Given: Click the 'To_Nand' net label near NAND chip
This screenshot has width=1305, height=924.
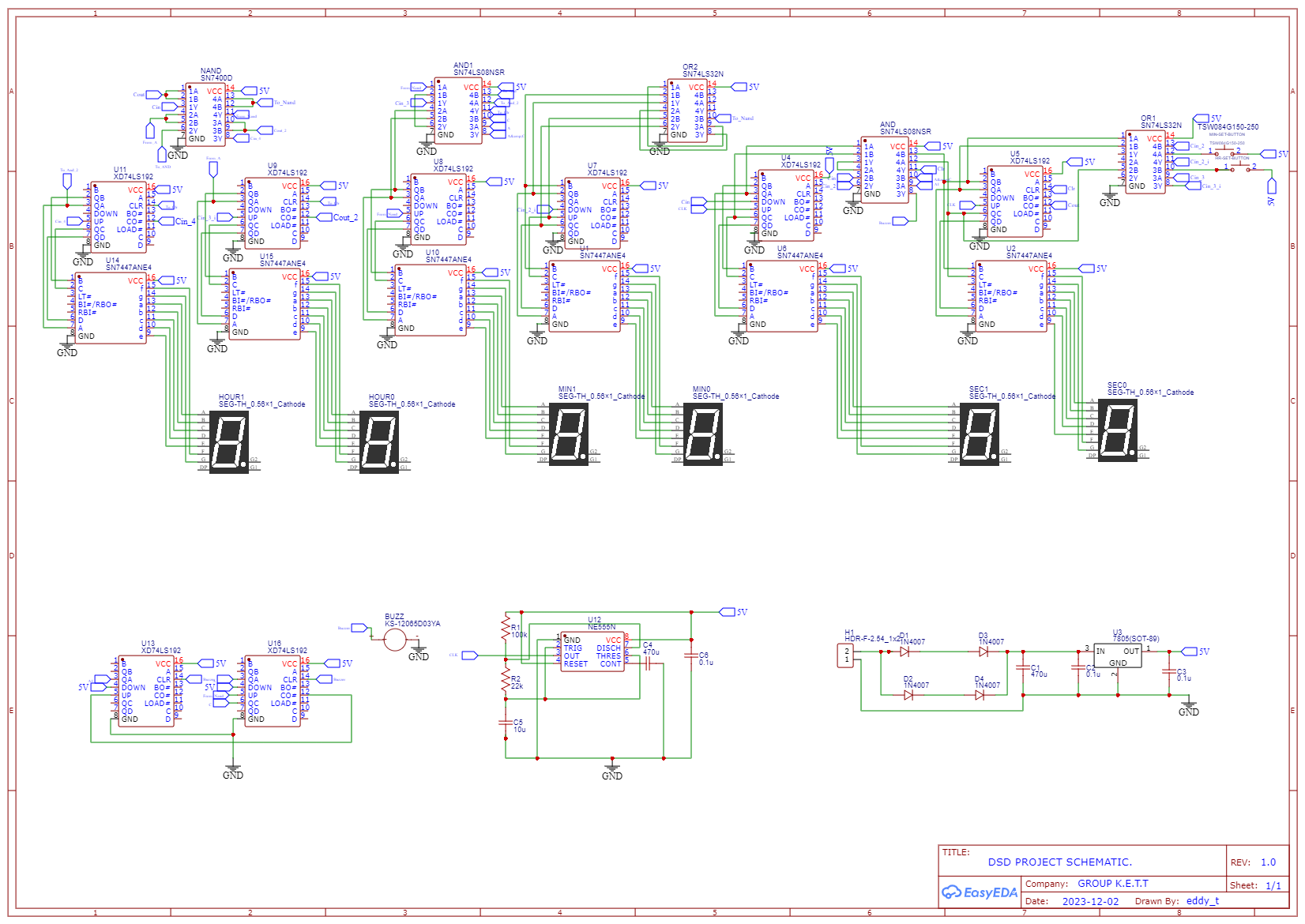Looking at the screenshot, I should coord(284,103).
